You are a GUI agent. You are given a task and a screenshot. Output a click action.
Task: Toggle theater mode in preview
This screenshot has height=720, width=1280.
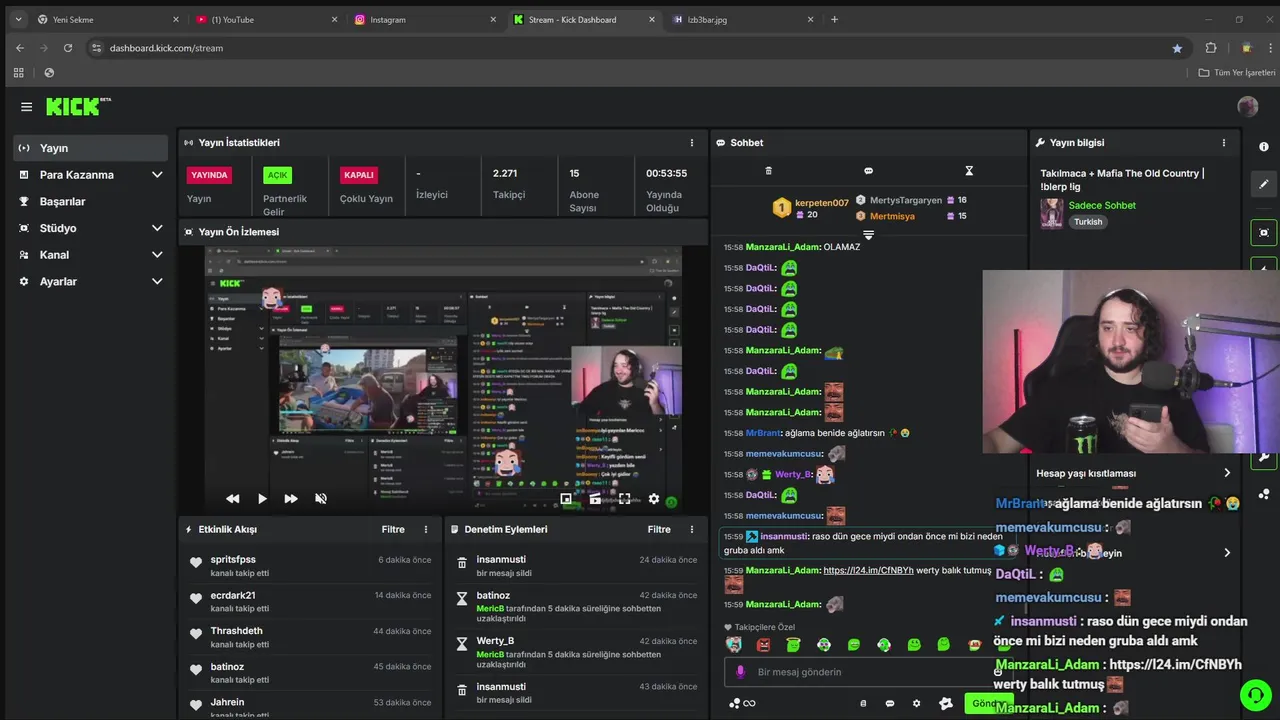(x=595, y=499)
